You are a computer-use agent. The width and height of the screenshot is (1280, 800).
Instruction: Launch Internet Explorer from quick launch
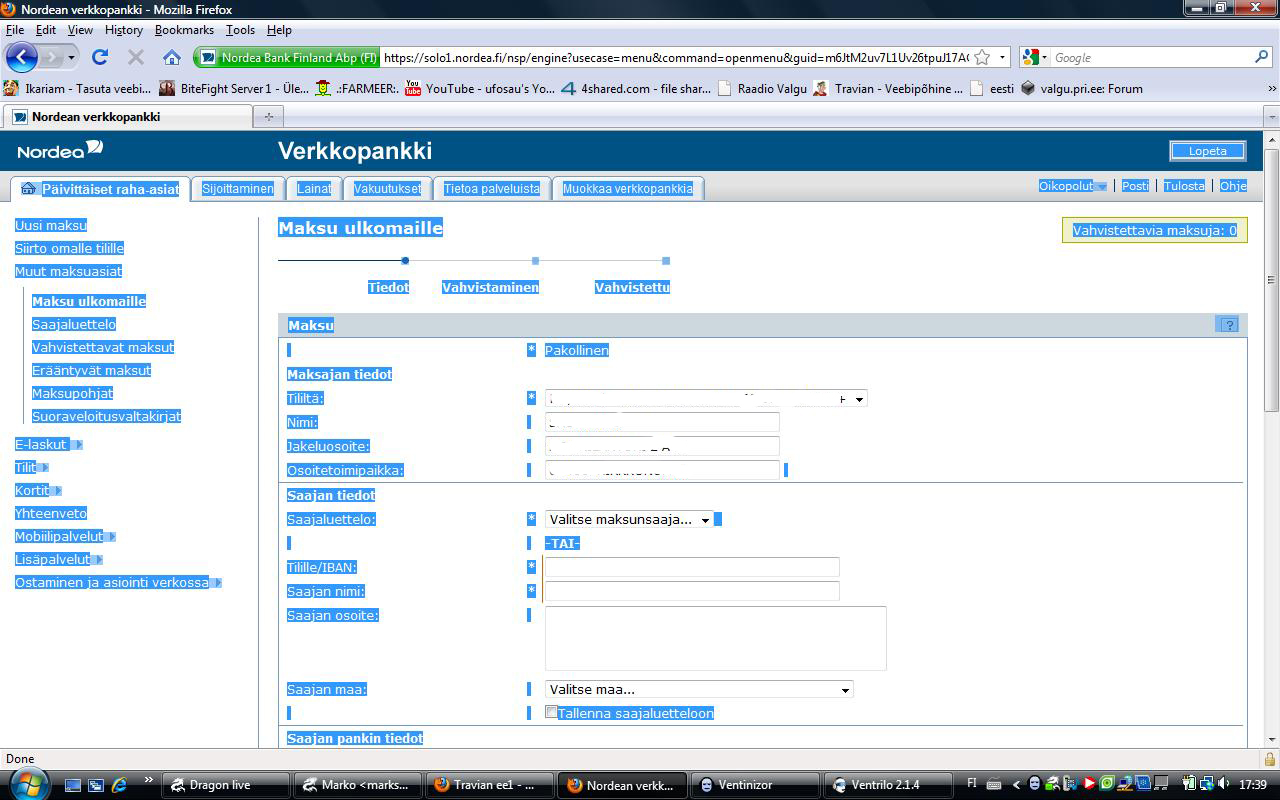point(119,785)
